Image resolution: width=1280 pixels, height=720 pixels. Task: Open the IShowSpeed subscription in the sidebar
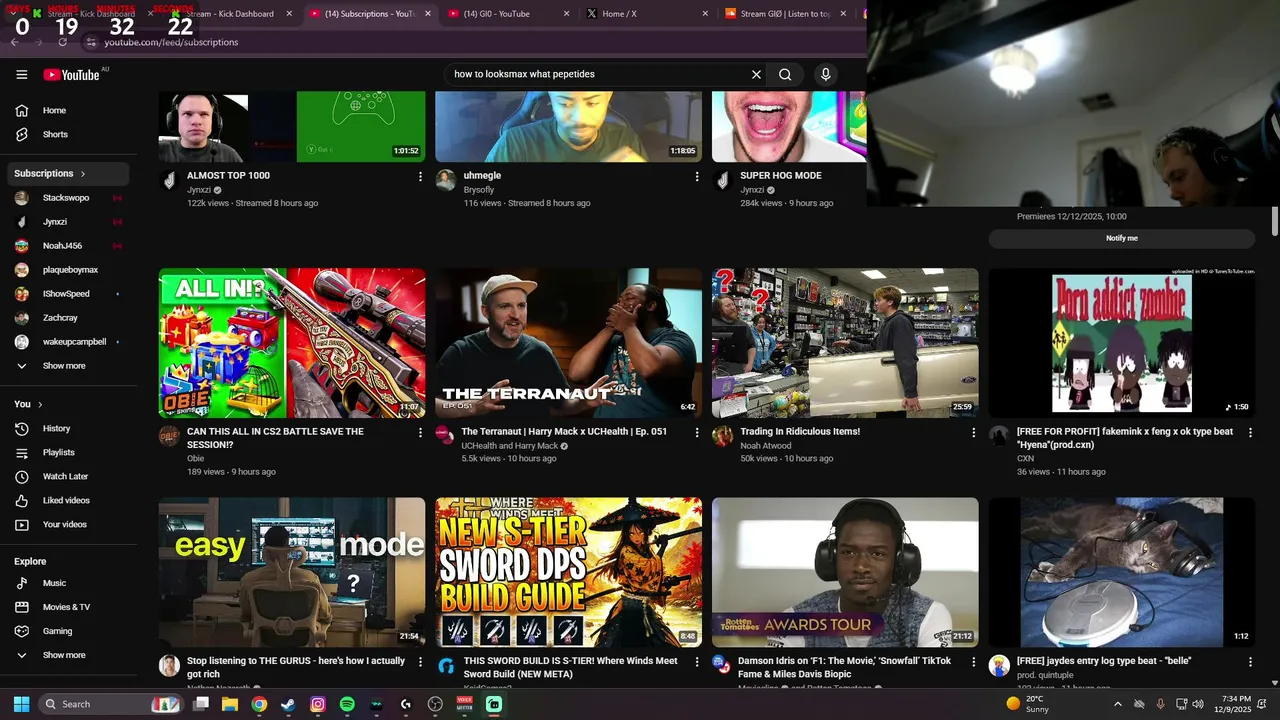(x=66, y=294)
